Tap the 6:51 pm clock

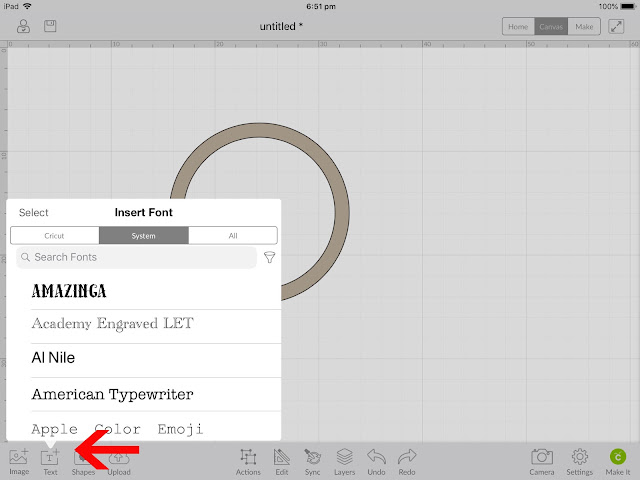pos(320,6)
